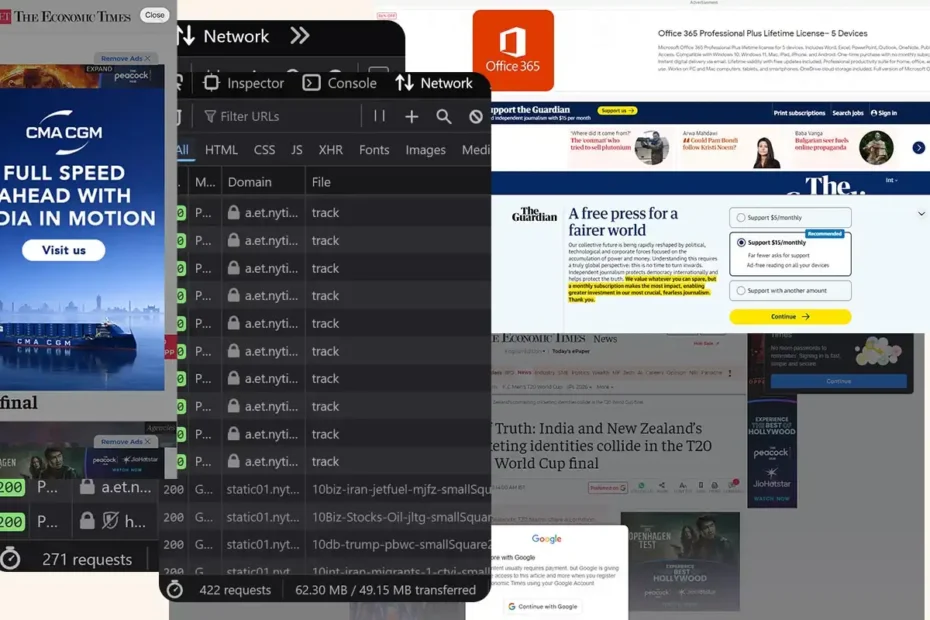Viewport: 930px width, 620px height.
Task: Click the Filter URLs input field
Action: 250,116
